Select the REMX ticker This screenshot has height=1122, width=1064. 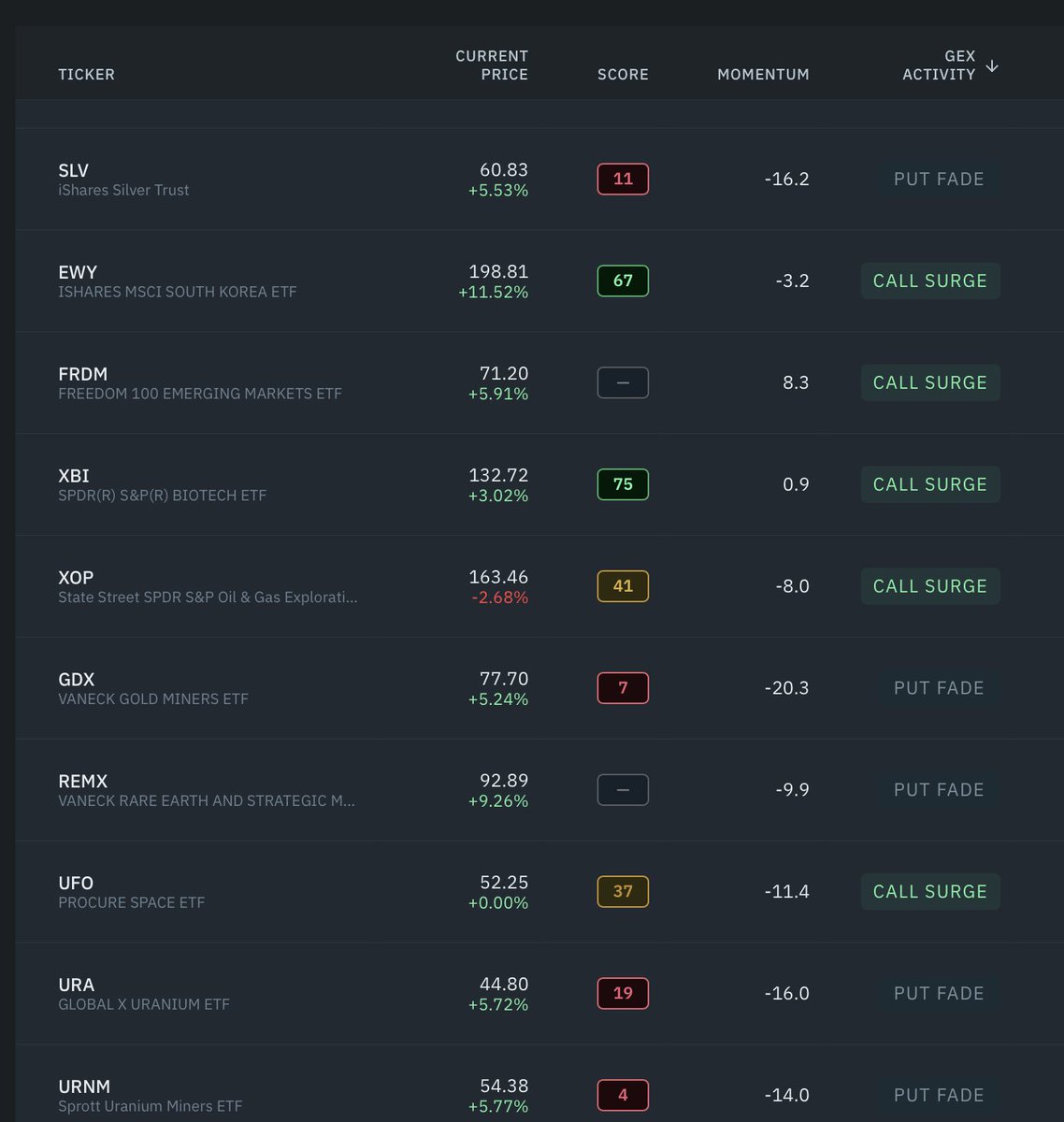pos(83,782)
